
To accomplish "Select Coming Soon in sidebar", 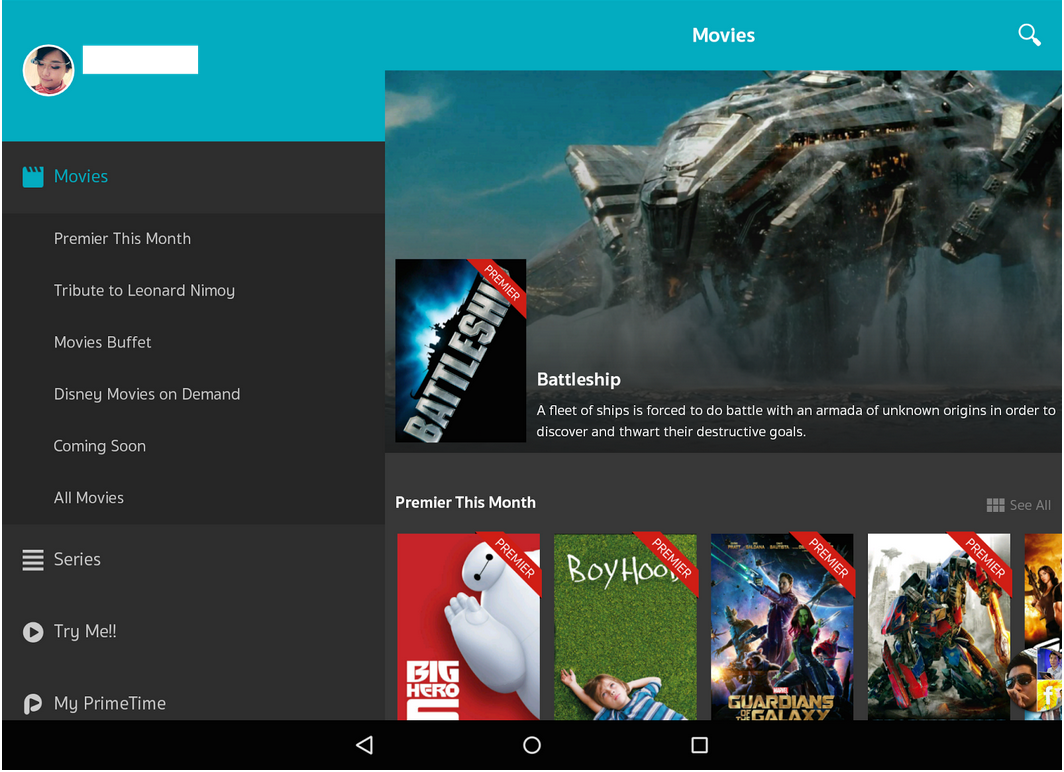I will coord(193,446).
